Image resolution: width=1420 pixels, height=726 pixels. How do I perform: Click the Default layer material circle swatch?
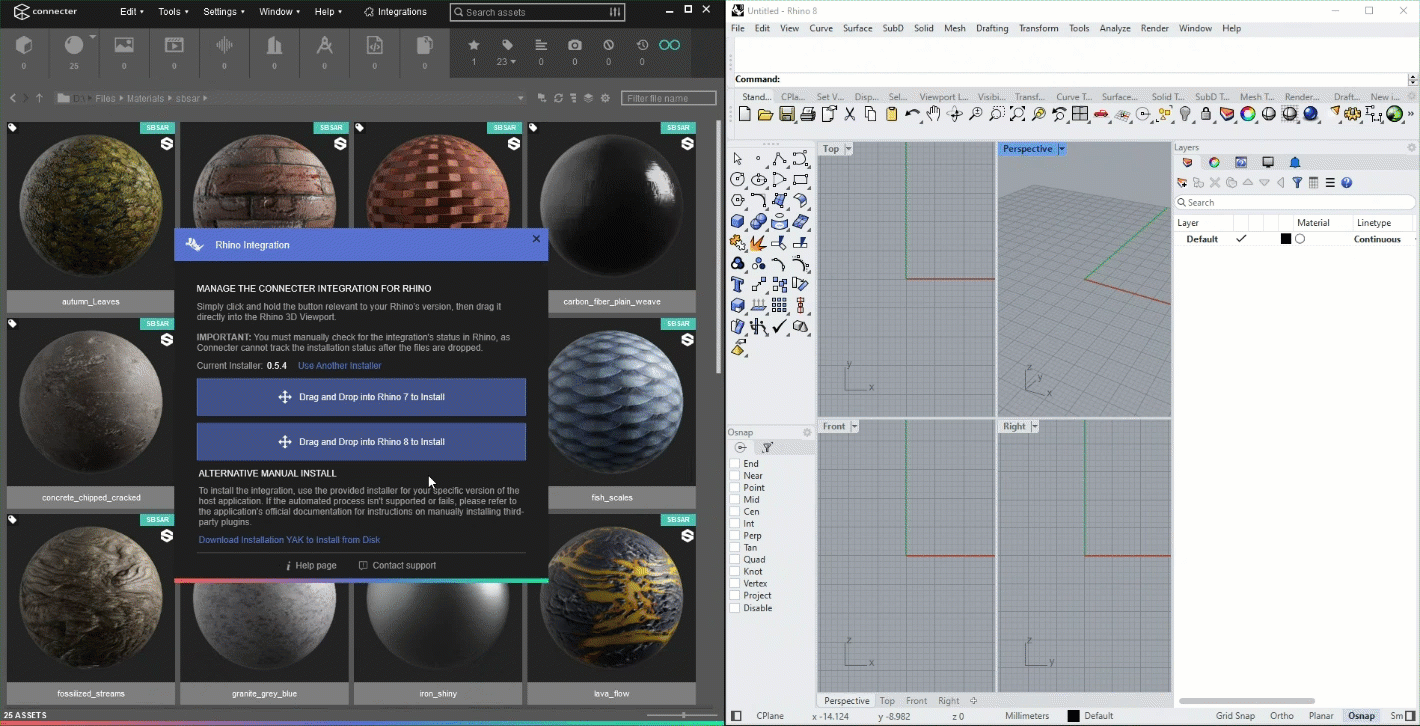click(1300, 239)
